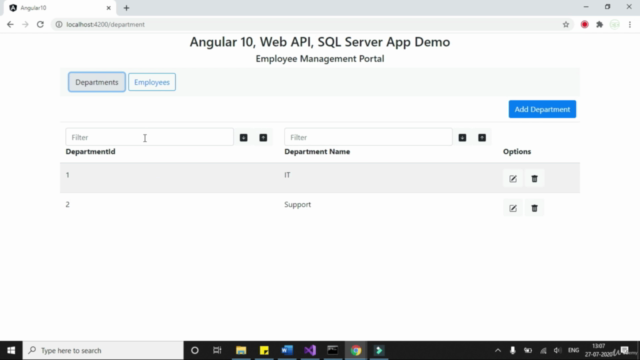Open Task View on taskbar
Screen dimensions: 640x360
(x=217, y=350)
